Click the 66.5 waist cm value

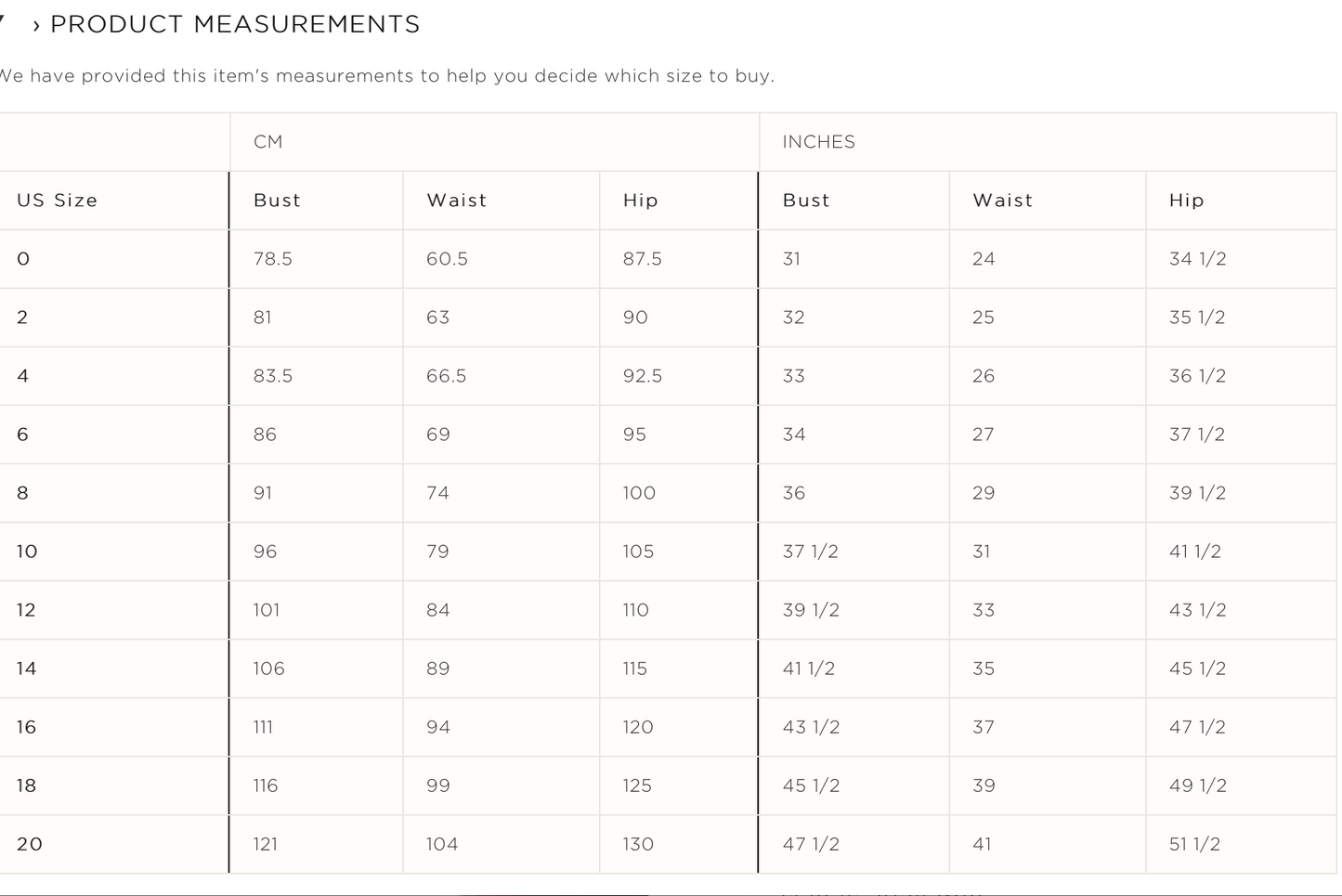point(446,376)
